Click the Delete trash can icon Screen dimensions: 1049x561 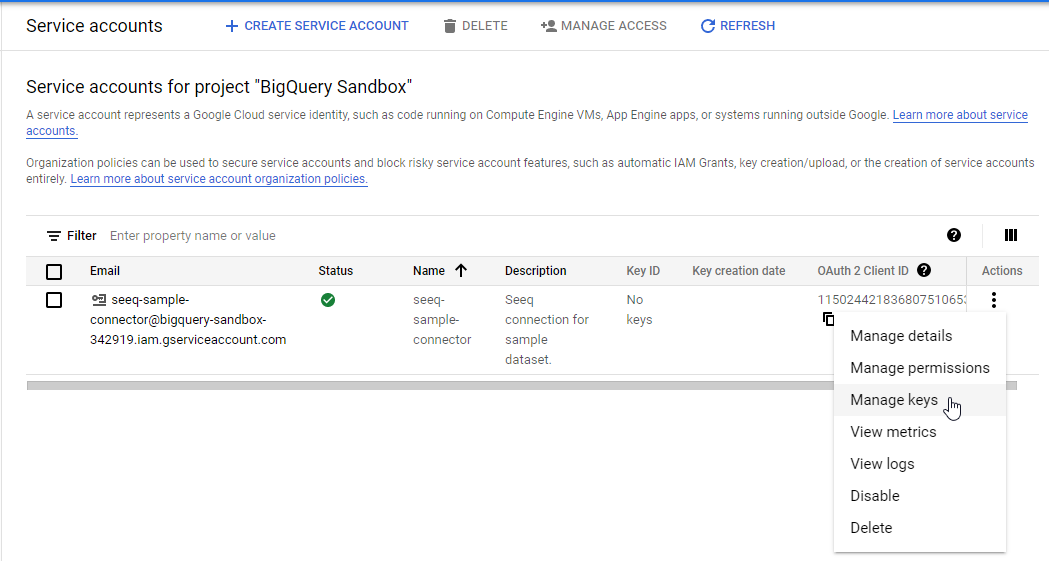click(450, 26)
